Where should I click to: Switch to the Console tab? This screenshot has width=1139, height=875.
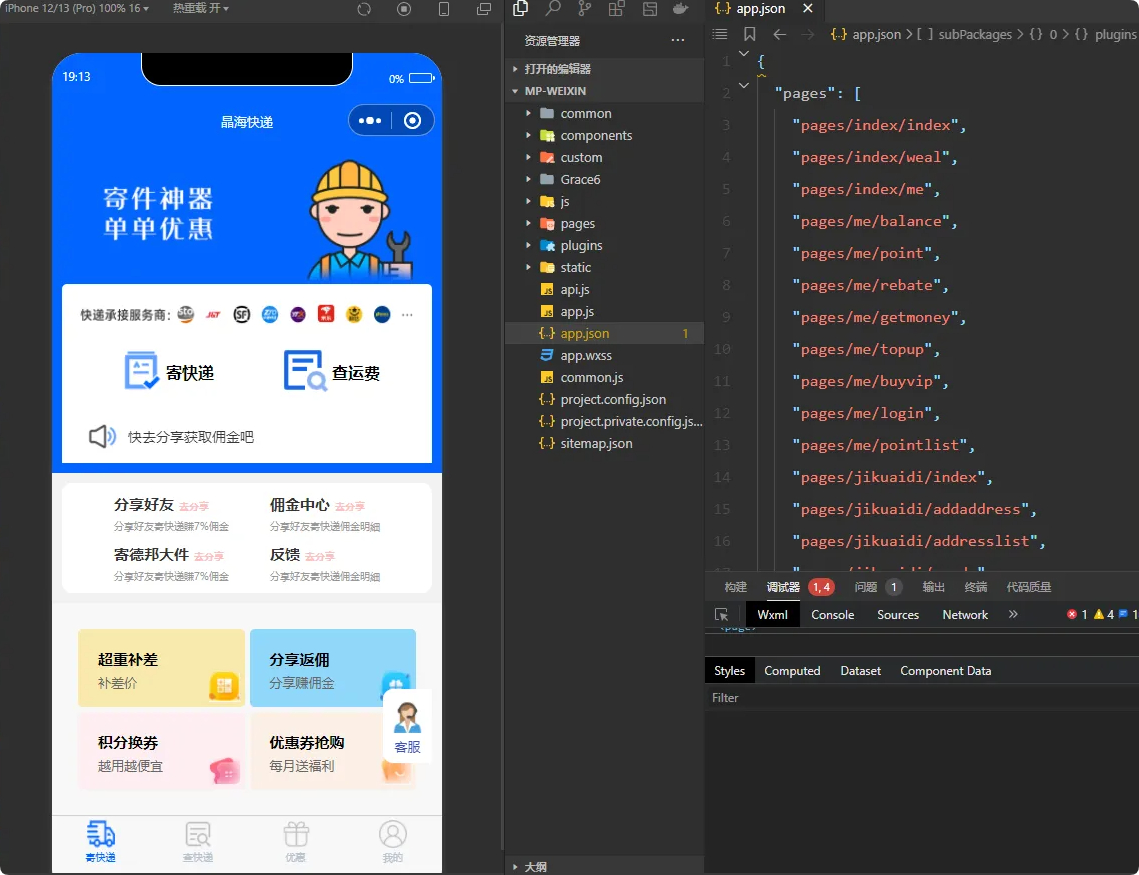pyautogui.click(x=832, y=614)
